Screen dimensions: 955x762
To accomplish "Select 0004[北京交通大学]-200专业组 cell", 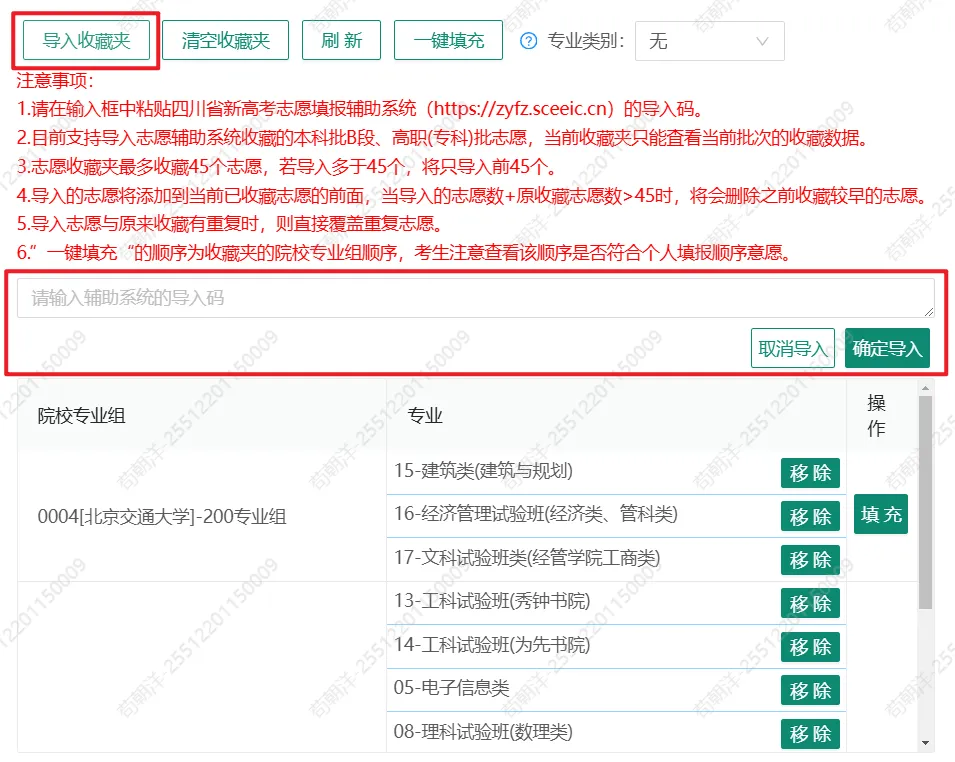I will pos(202,516).
